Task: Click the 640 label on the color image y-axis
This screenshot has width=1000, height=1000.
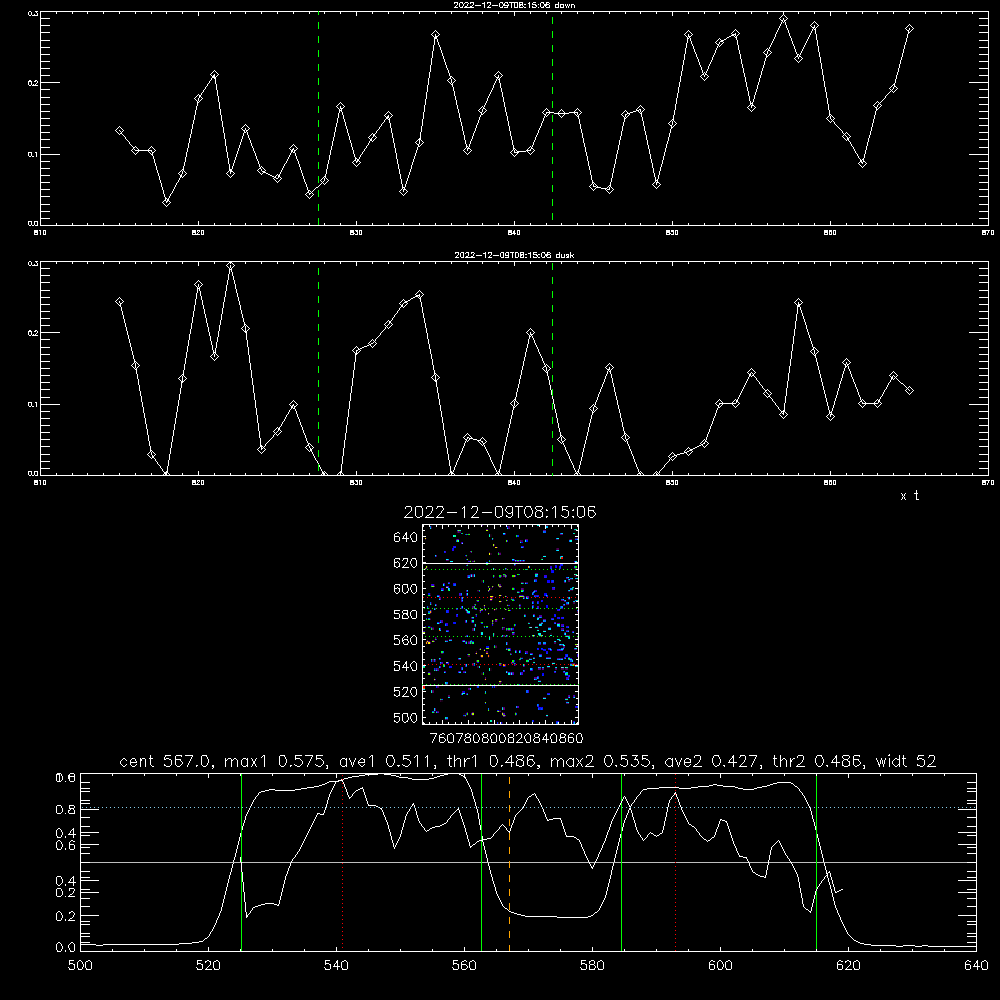Action: click(406, 538)
